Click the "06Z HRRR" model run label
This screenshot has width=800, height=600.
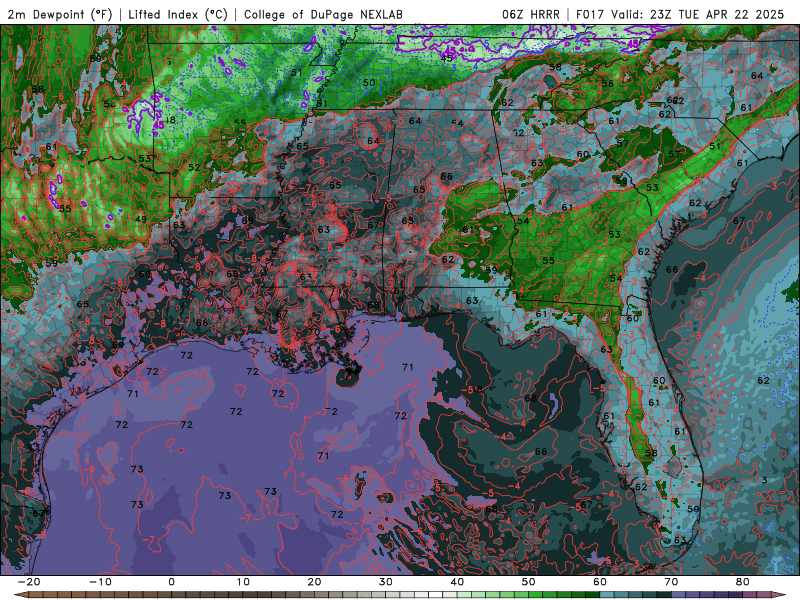click(531, 14)
